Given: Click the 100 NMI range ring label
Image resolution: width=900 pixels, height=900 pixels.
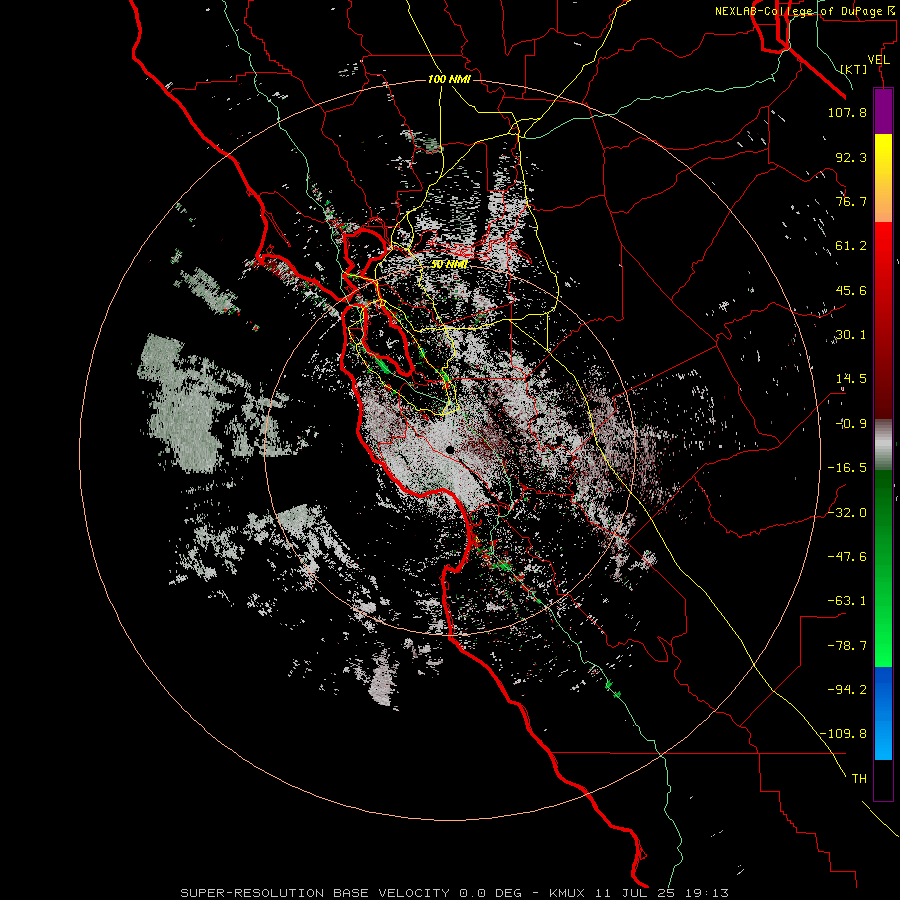Looking at the screenshot, I should coord(449,79).
